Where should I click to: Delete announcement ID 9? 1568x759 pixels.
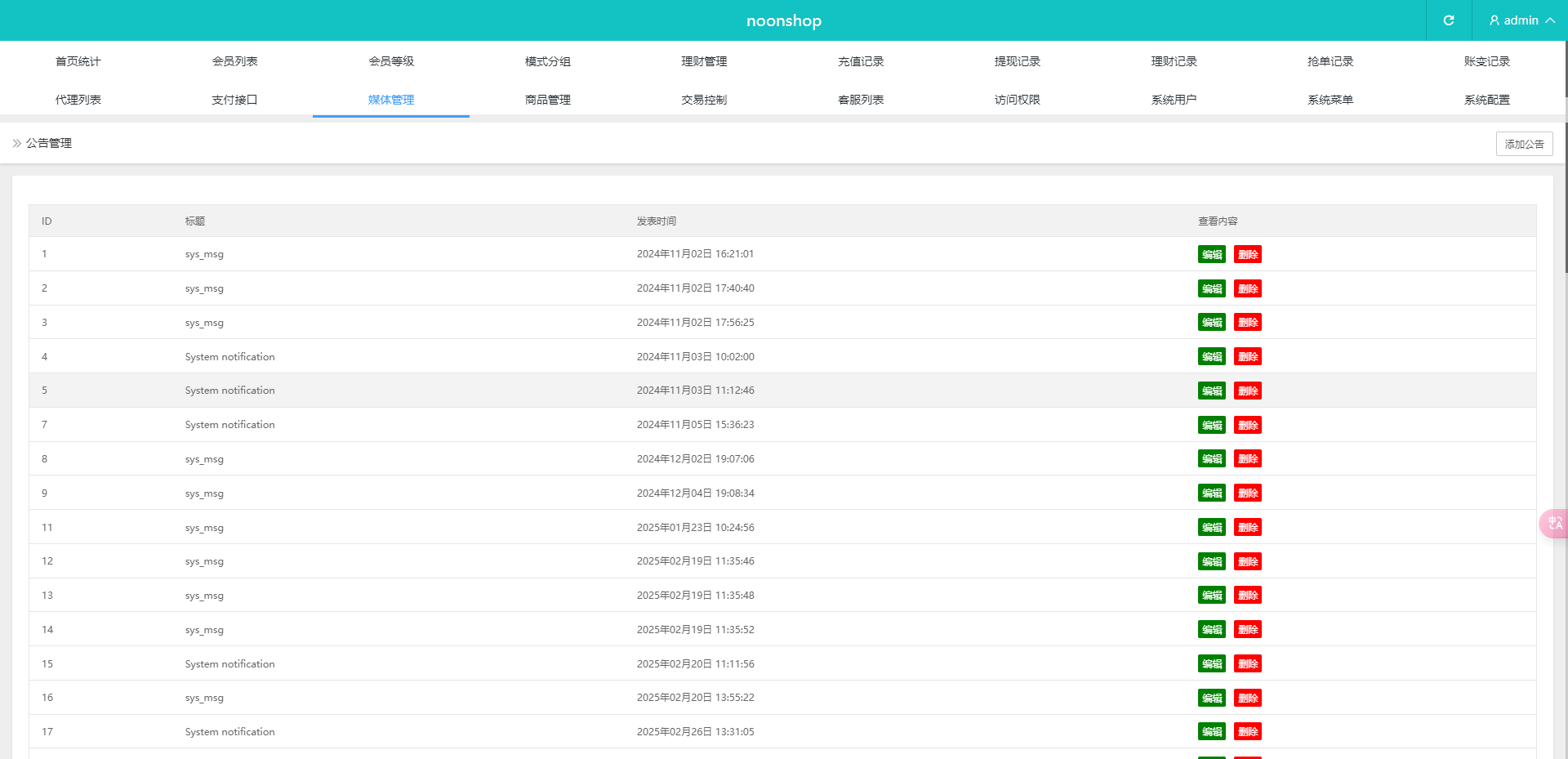pos(1248,493)
